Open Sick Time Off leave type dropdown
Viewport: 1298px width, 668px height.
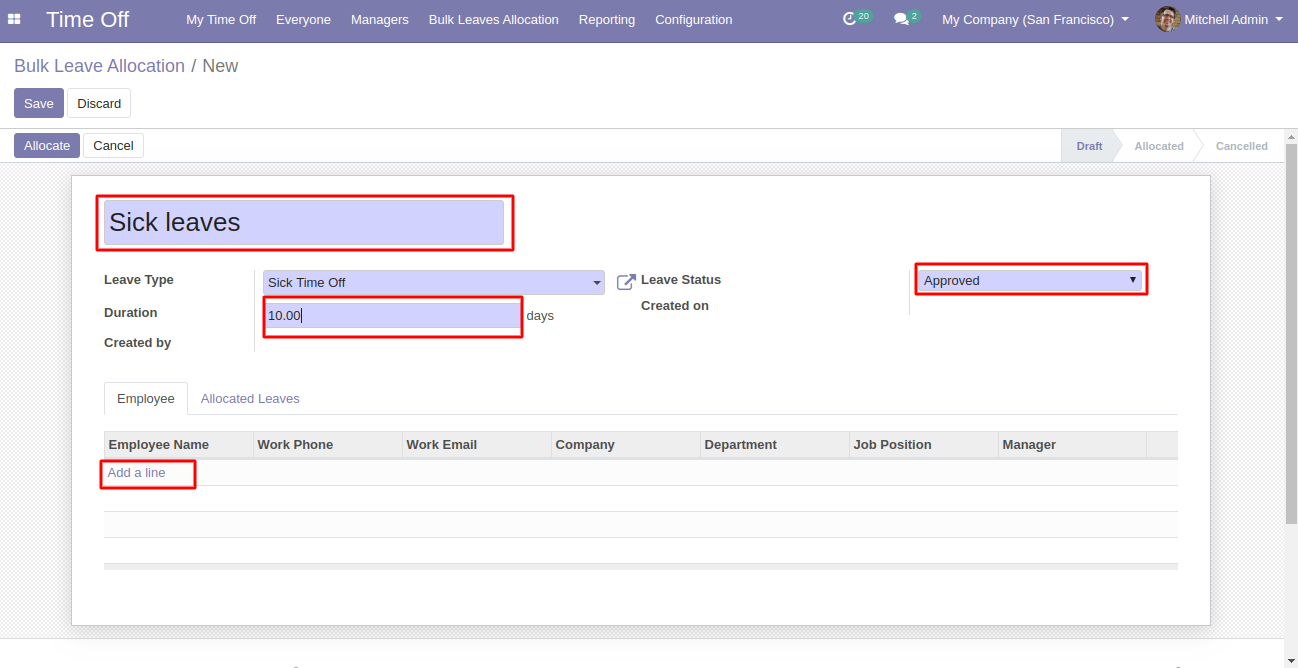coord(434,283)
